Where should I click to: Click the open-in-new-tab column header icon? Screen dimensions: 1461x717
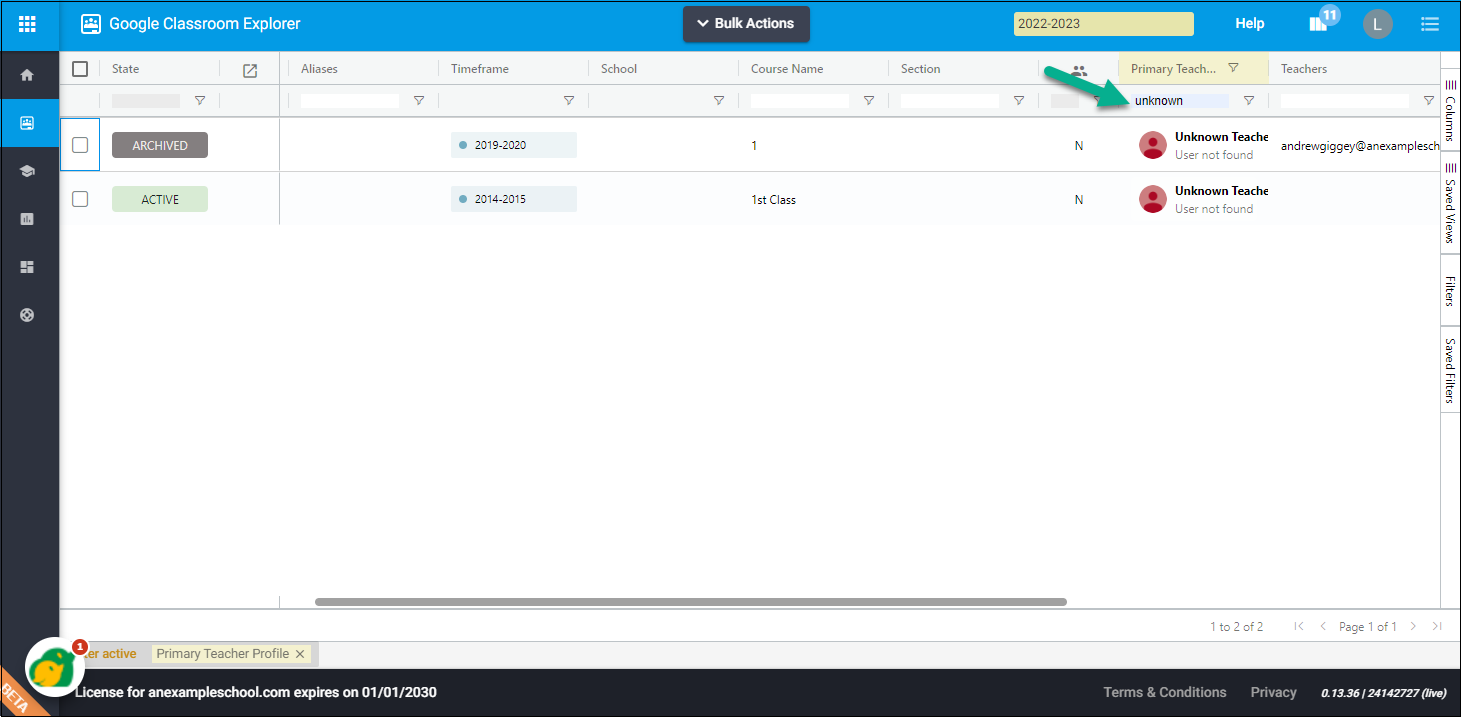(x=250, y=70)
